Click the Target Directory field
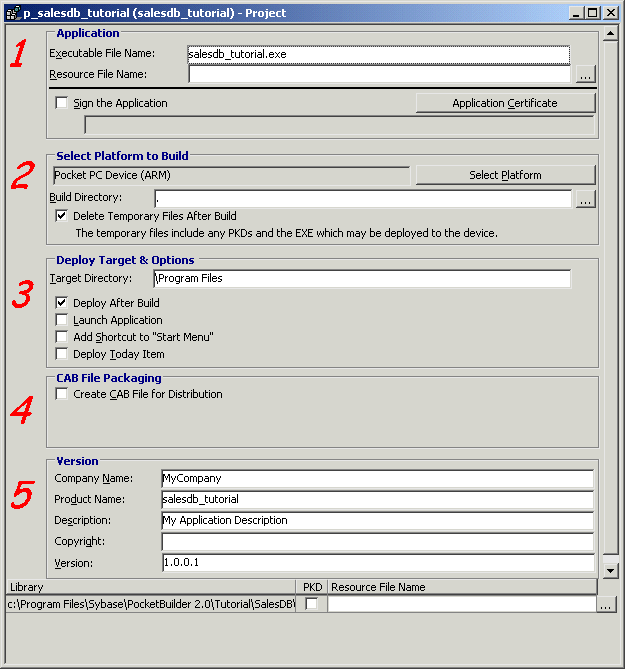This screenshot has height=669, width=625. (x=362, y=279)
